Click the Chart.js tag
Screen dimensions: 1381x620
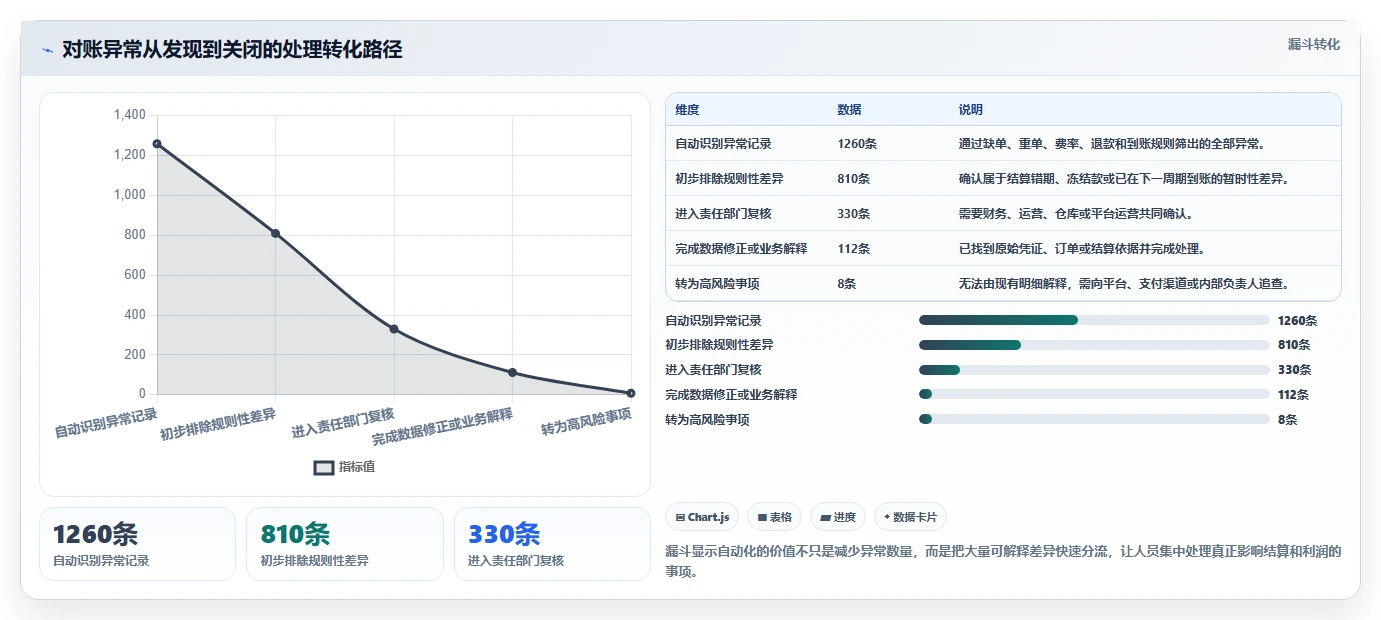click(702, 517)
